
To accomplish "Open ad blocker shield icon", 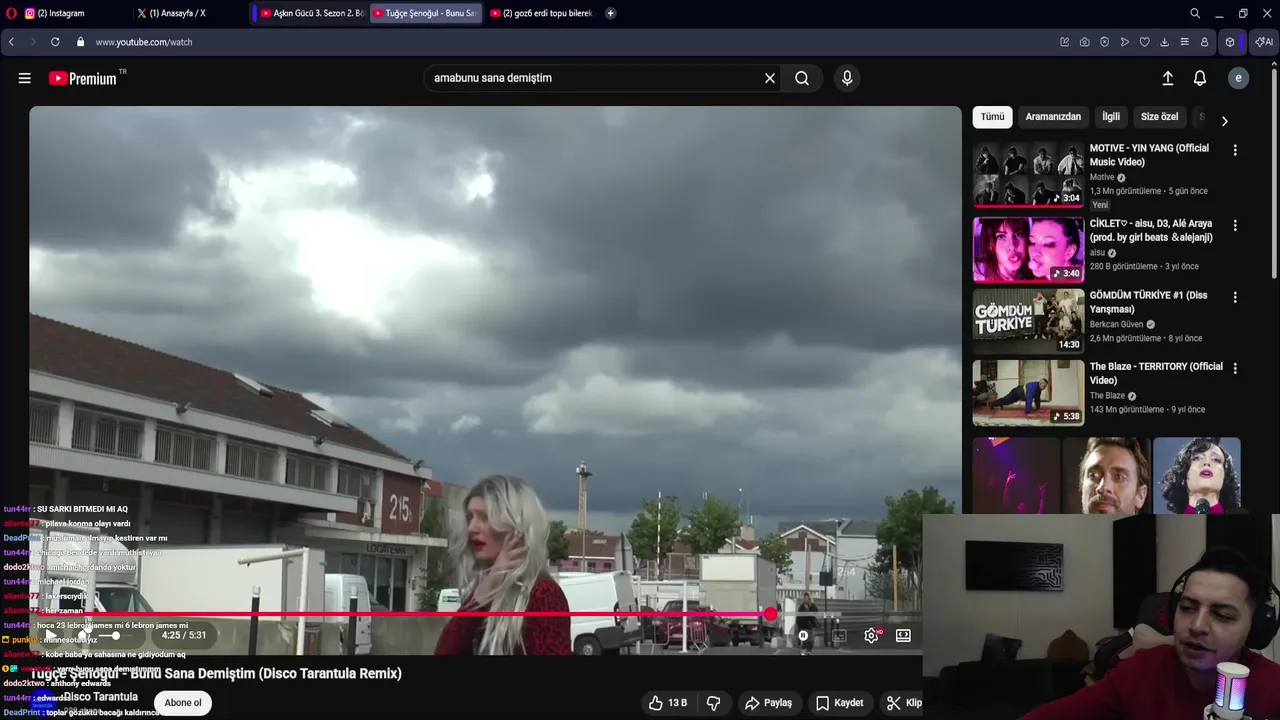I will point(1105,42).
